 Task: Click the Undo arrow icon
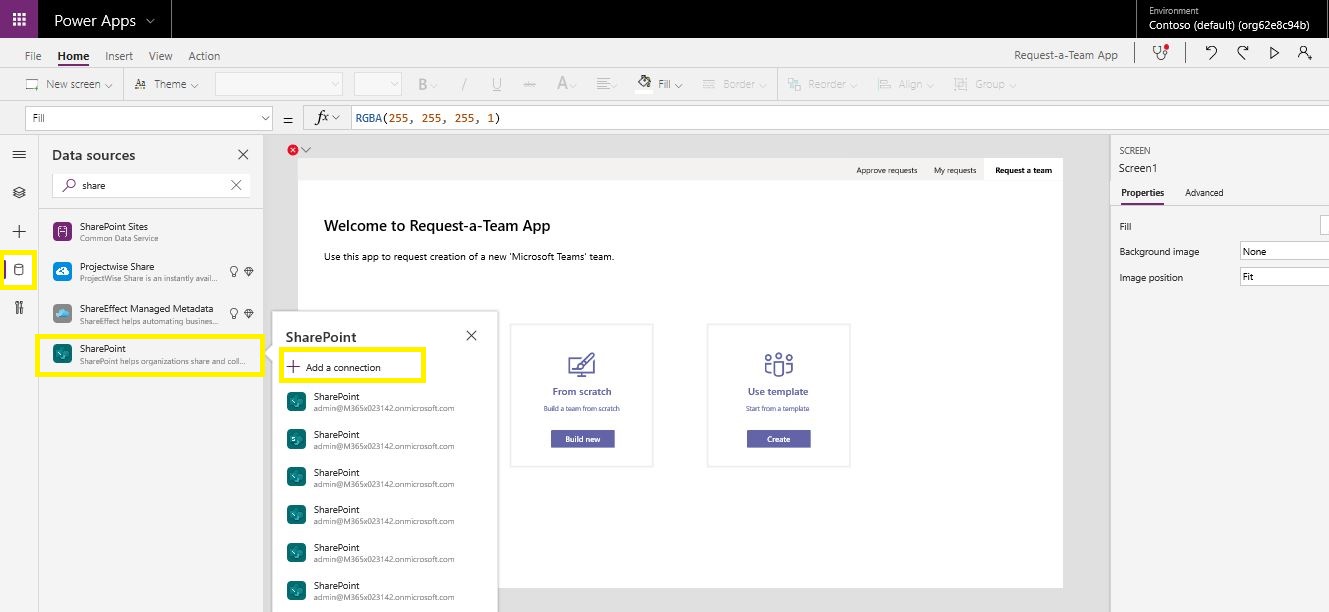1211,54
